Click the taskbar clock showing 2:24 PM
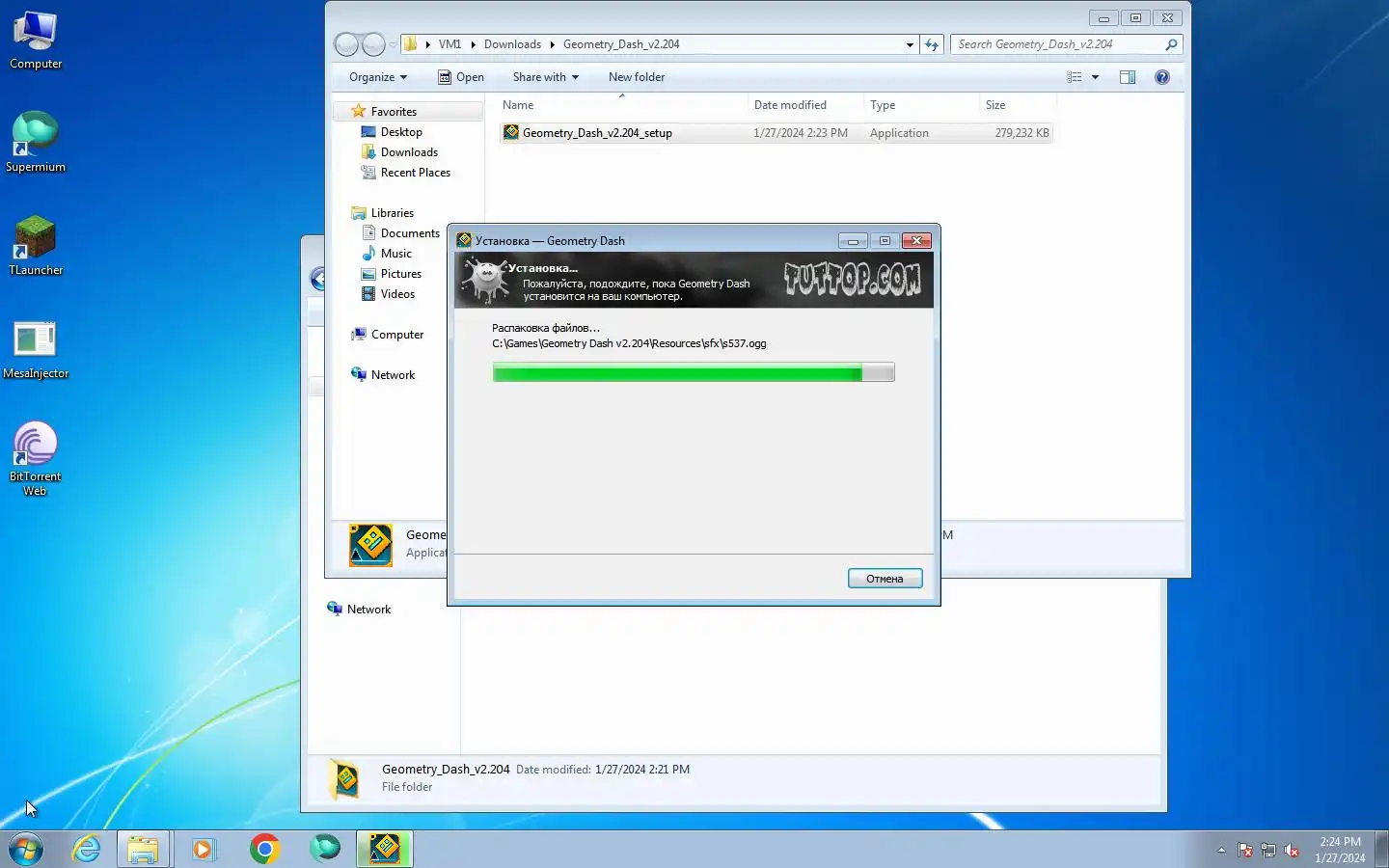This screenshot has height=868, width=1389. pyautogui.click(x=1340, y=850)
